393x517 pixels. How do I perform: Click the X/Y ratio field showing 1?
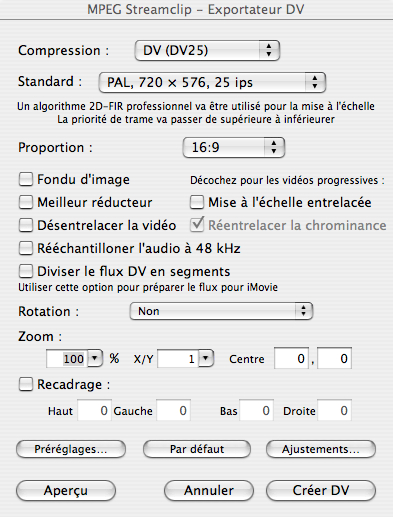coord(178,359)
